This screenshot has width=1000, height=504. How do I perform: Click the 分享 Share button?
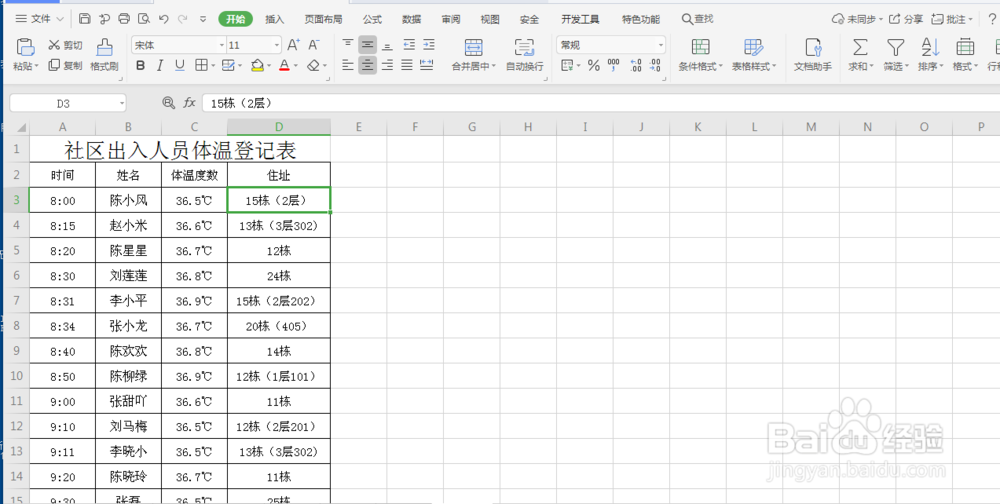(906, 19)
